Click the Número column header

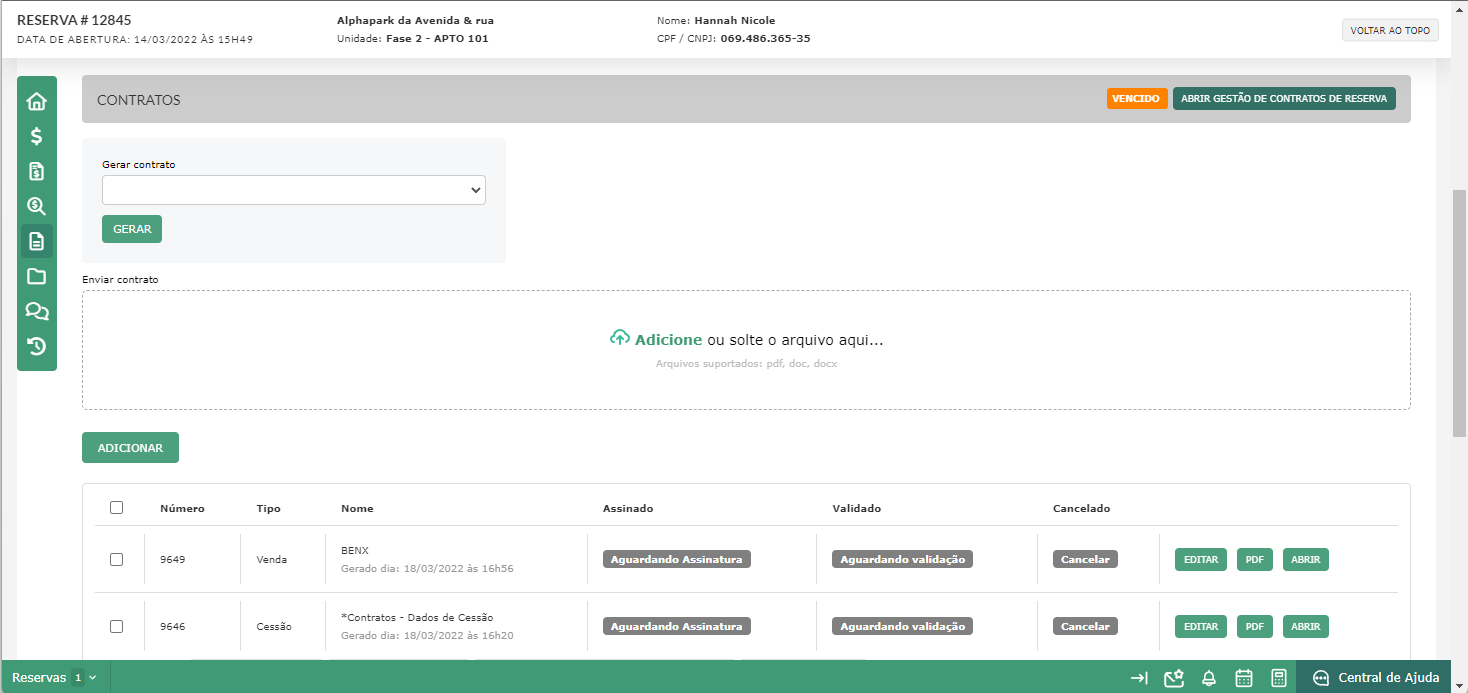pyautogui.click(x=182, y=509)
